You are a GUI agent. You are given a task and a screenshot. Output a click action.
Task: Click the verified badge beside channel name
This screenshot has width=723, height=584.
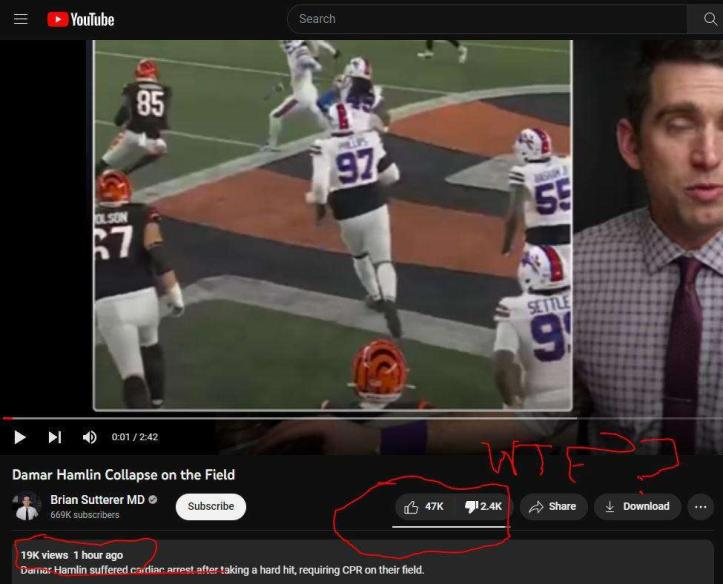click(153, 500)
